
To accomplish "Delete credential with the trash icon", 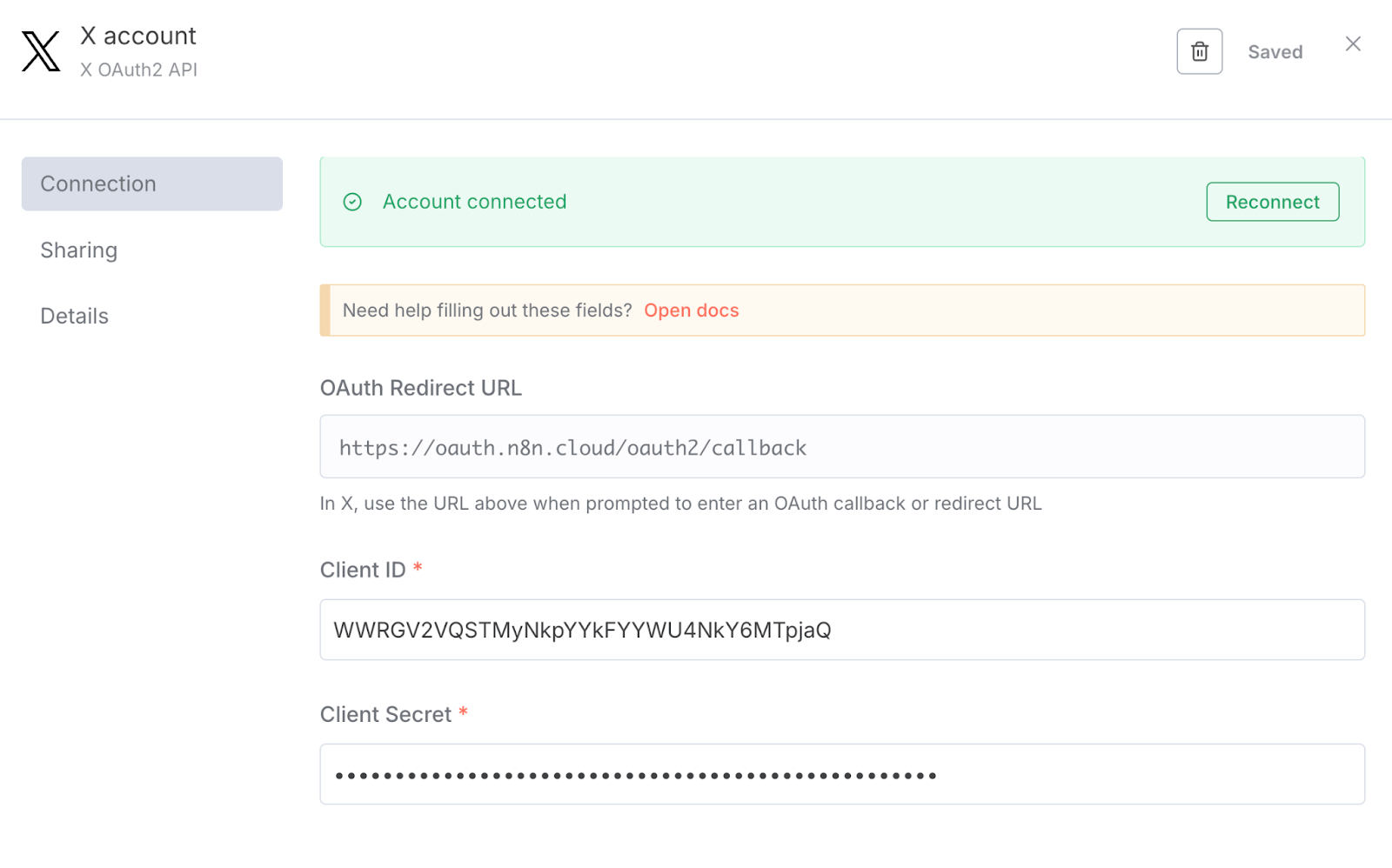I will pos(1199,51).
